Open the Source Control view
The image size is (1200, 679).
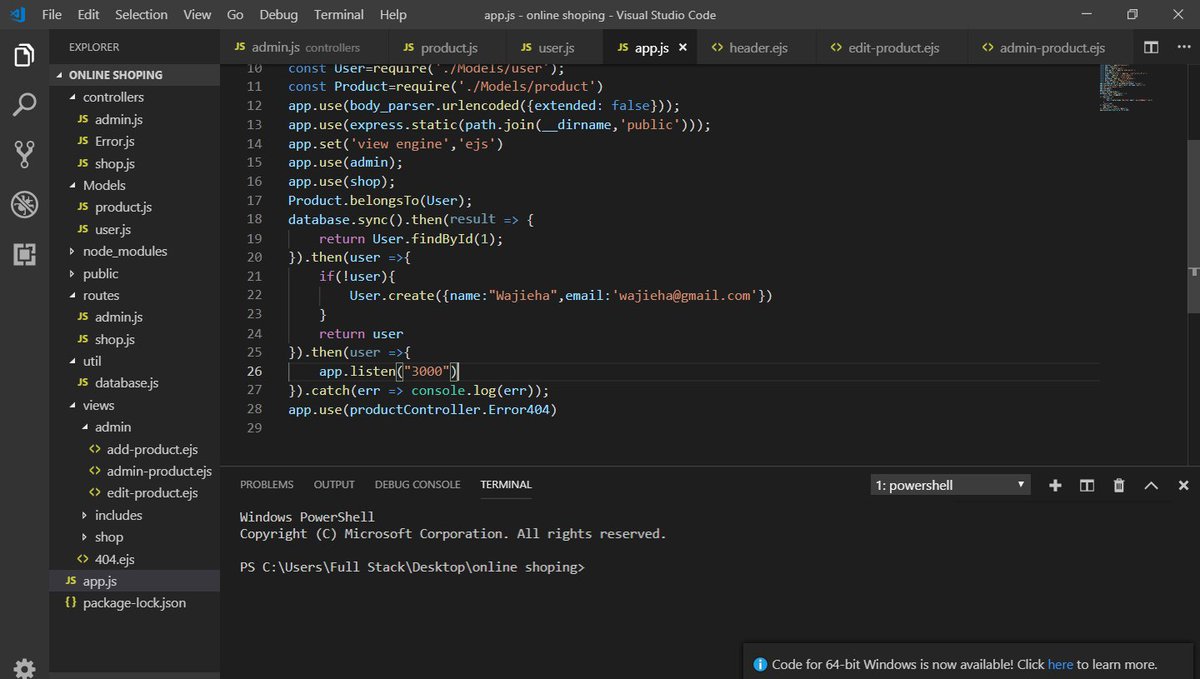tap(23, 154)
